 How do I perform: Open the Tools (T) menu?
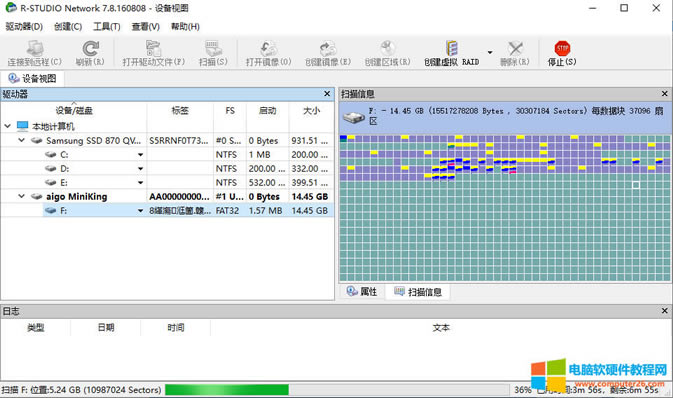106,27
